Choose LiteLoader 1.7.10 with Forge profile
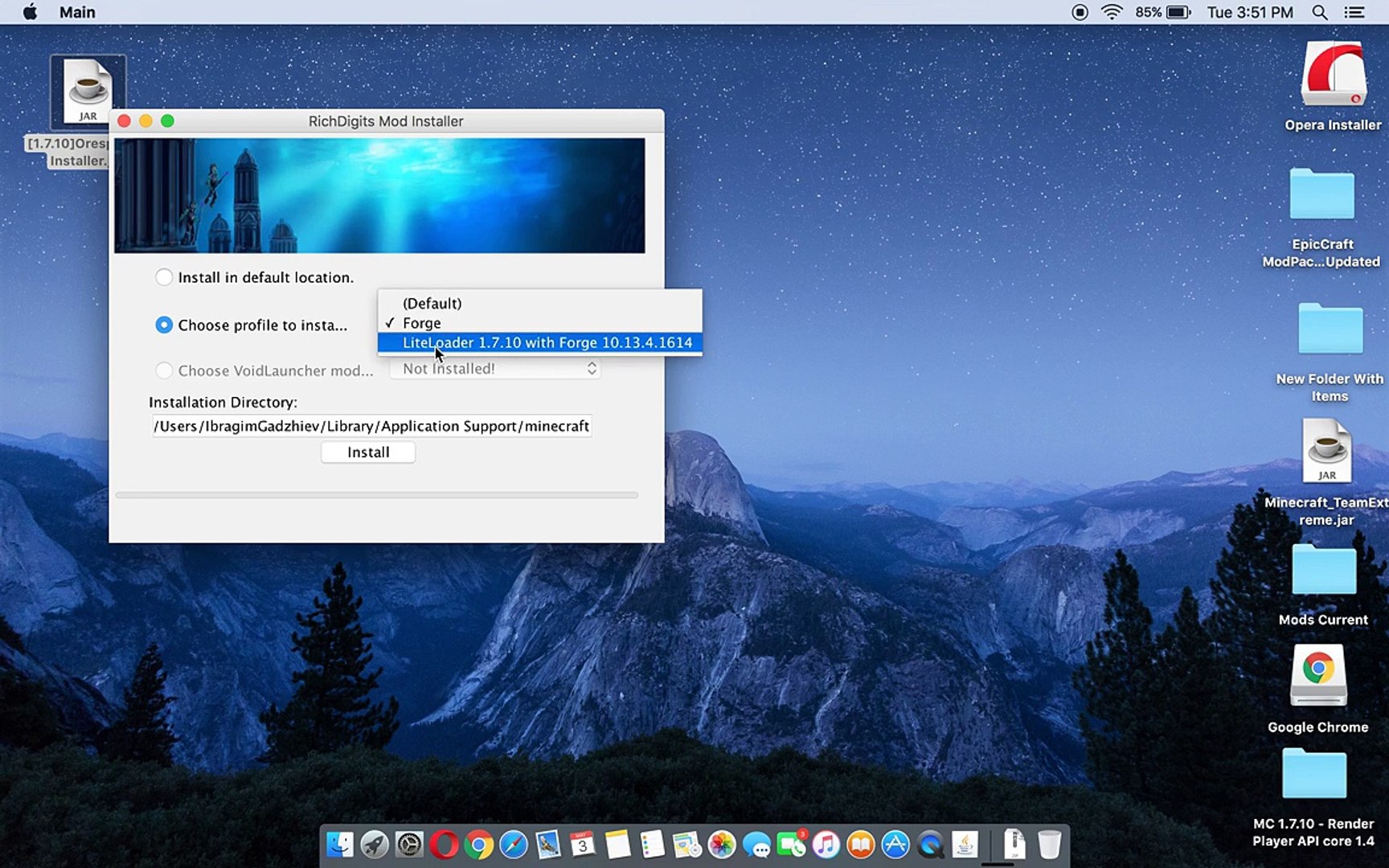This screenshot has width=1389, height=868. click(x=540, y=342)
